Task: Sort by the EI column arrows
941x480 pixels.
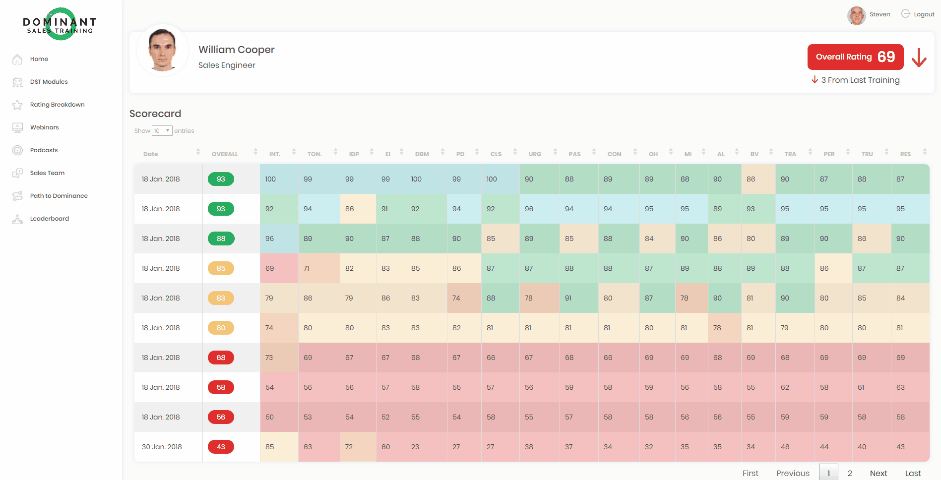Action: (401, 153)
